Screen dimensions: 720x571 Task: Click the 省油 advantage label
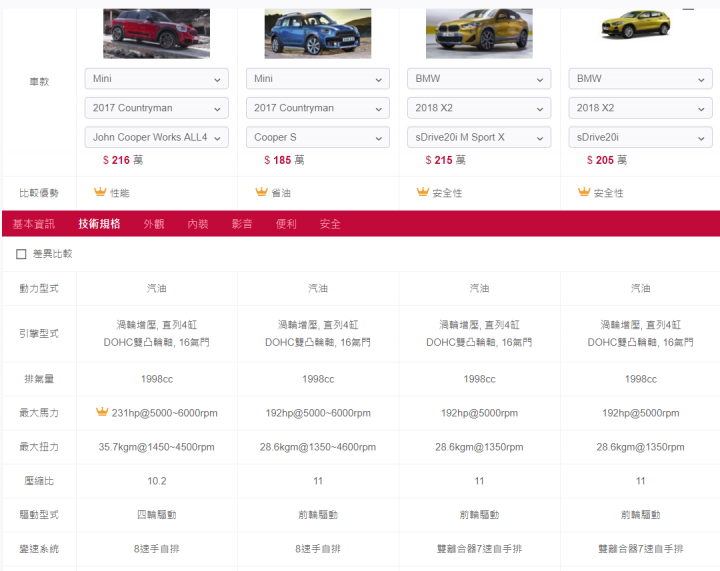tap(281, 193)
